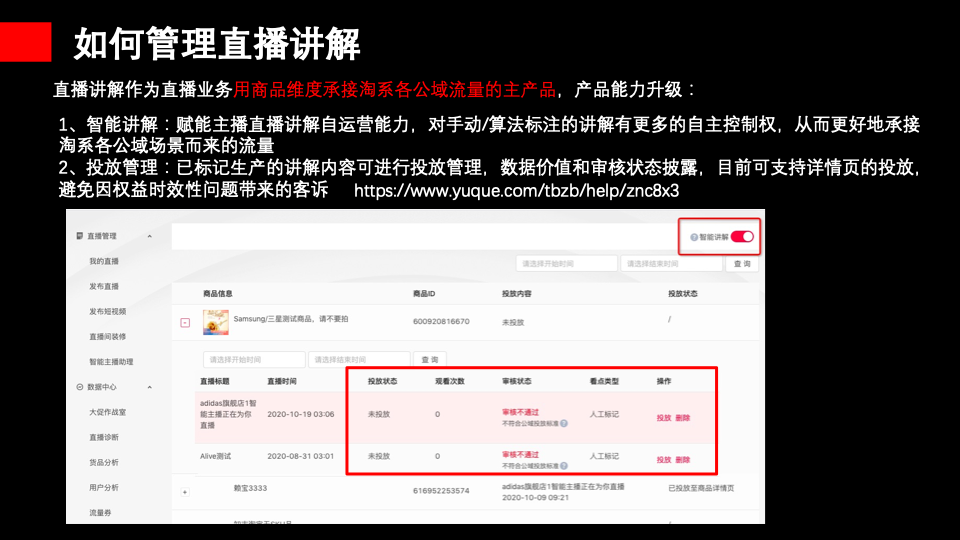Click the 投放内容 column header
960x540 pixels.
(517, 294)
